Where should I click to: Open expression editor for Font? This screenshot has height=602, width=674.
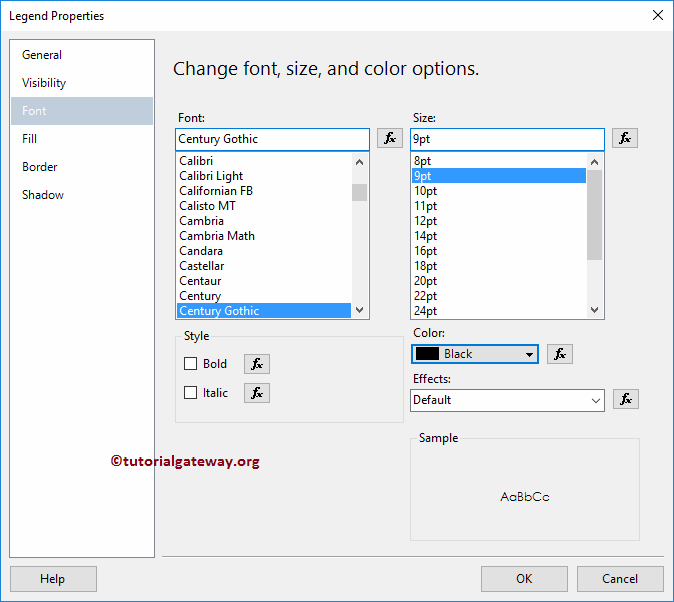[x=389, y=138]
